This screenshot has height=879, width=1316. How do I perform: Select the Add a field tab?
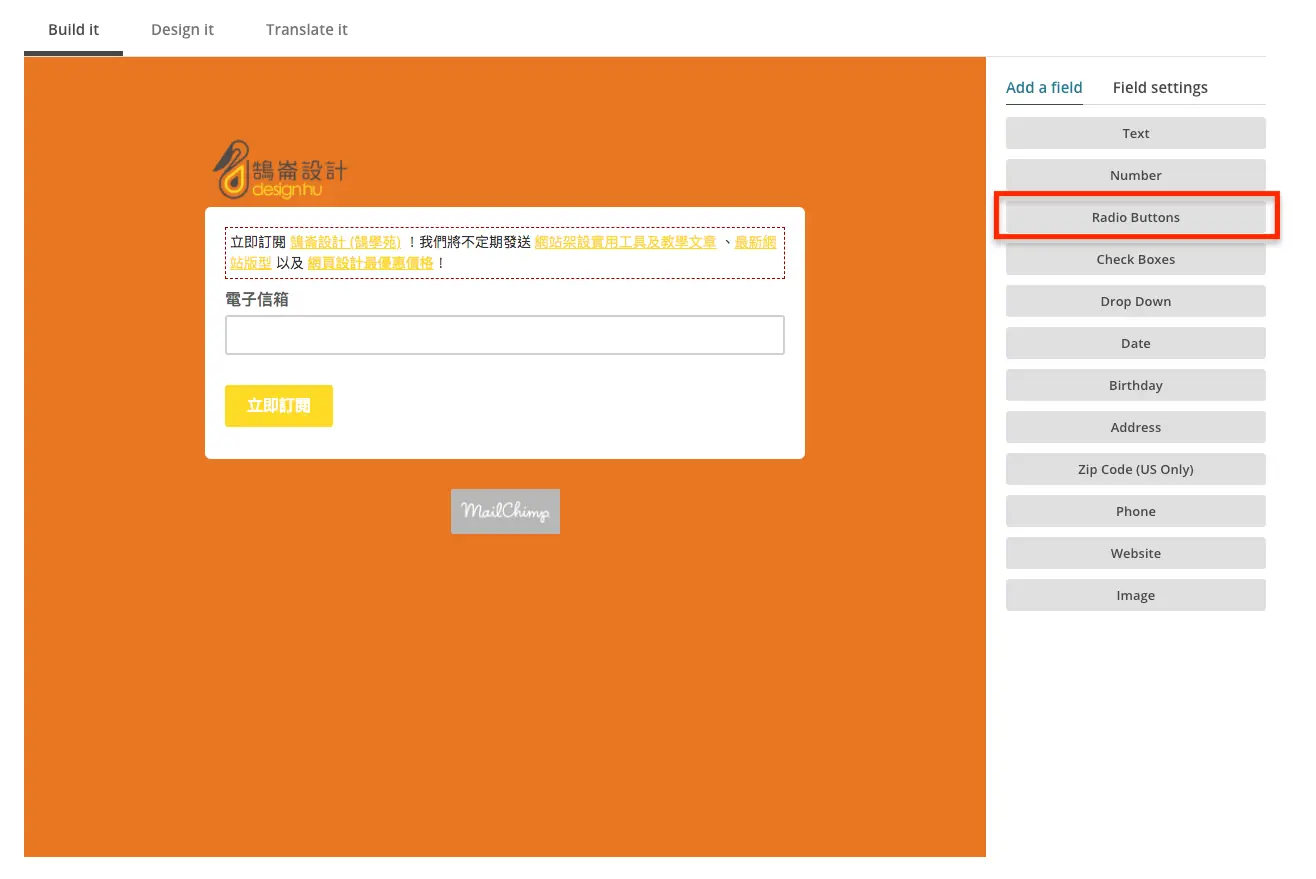(1044, 87)
